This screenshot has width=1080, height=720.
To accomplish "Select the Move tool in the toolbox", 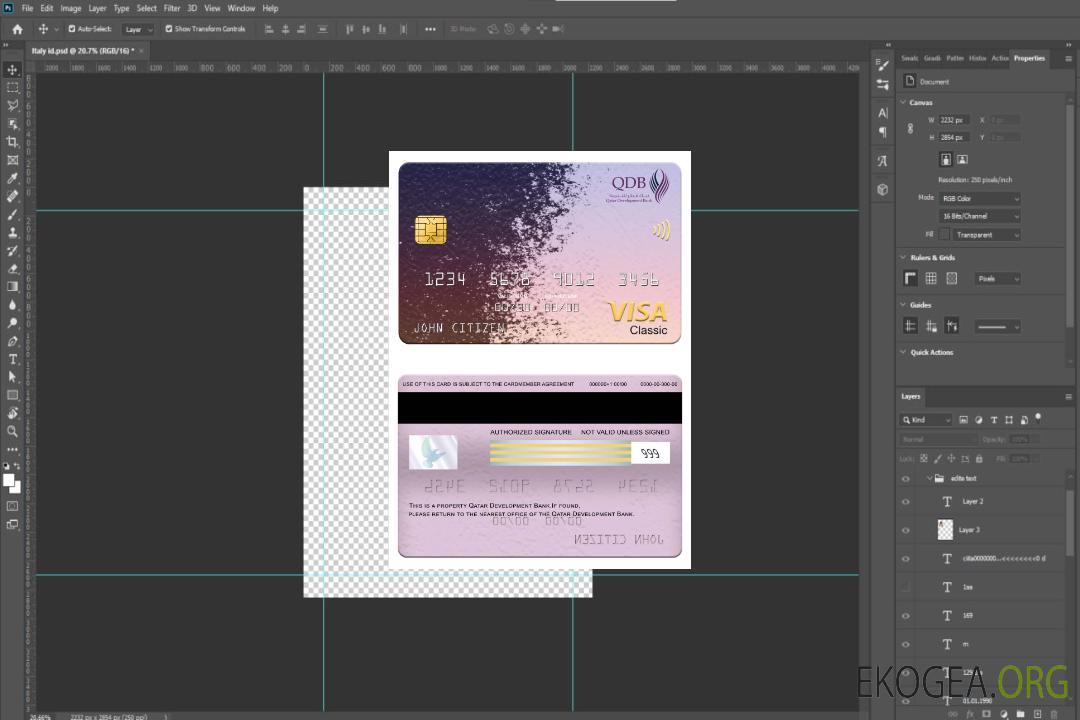I will 12,70.
